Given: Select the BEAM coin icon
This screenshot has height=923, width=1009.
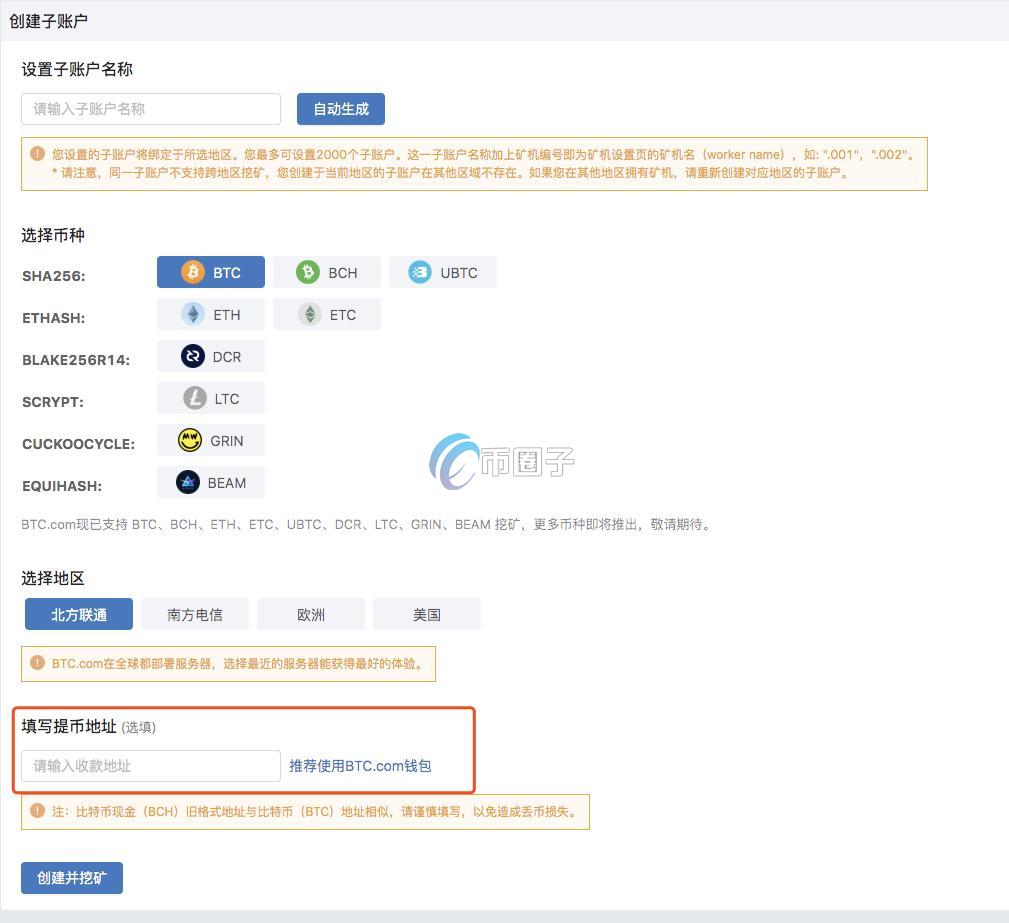Looking at the screenshot, I should tap(187, 482).
